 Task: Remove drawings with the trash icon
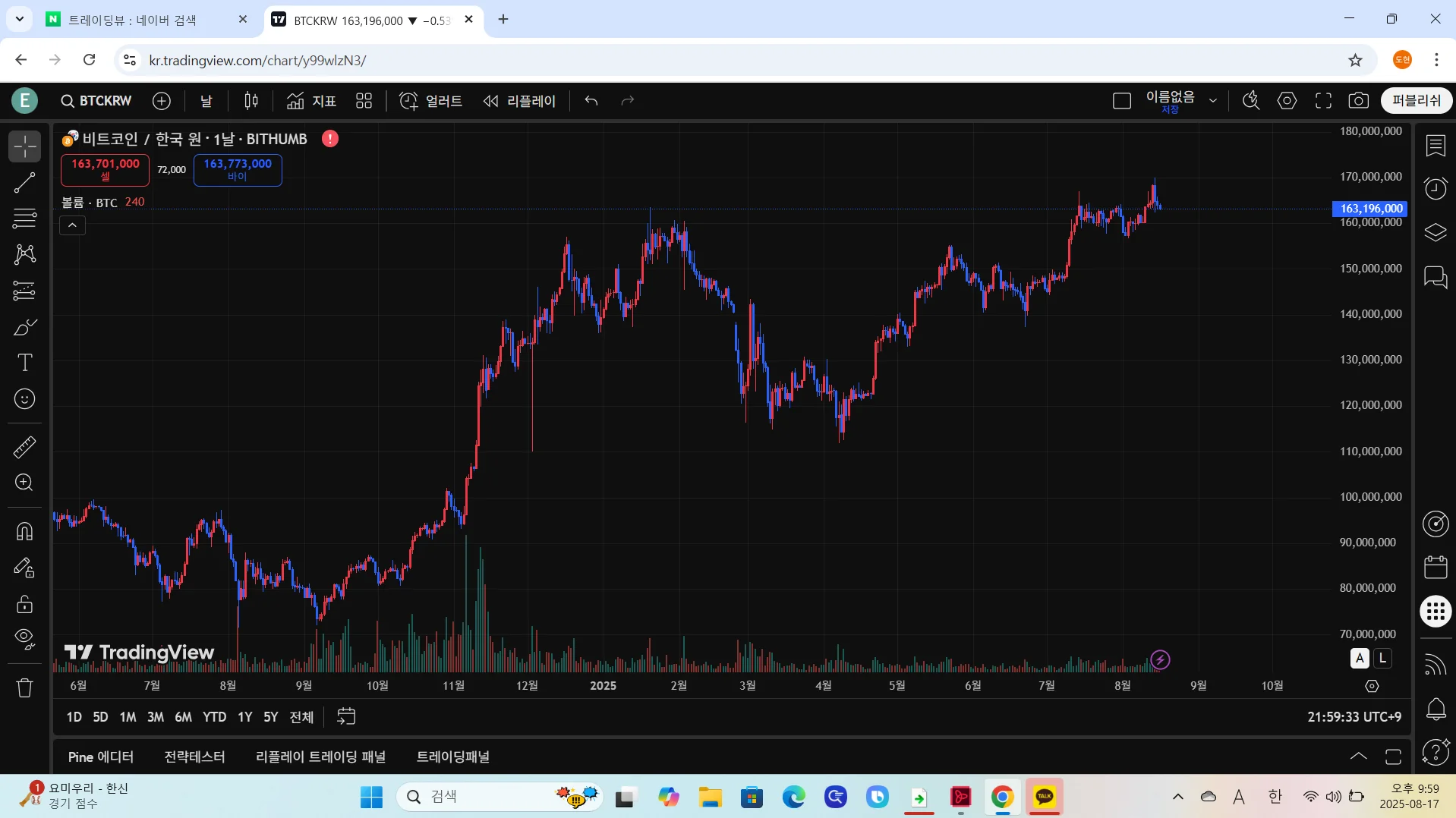pos(24,687)
